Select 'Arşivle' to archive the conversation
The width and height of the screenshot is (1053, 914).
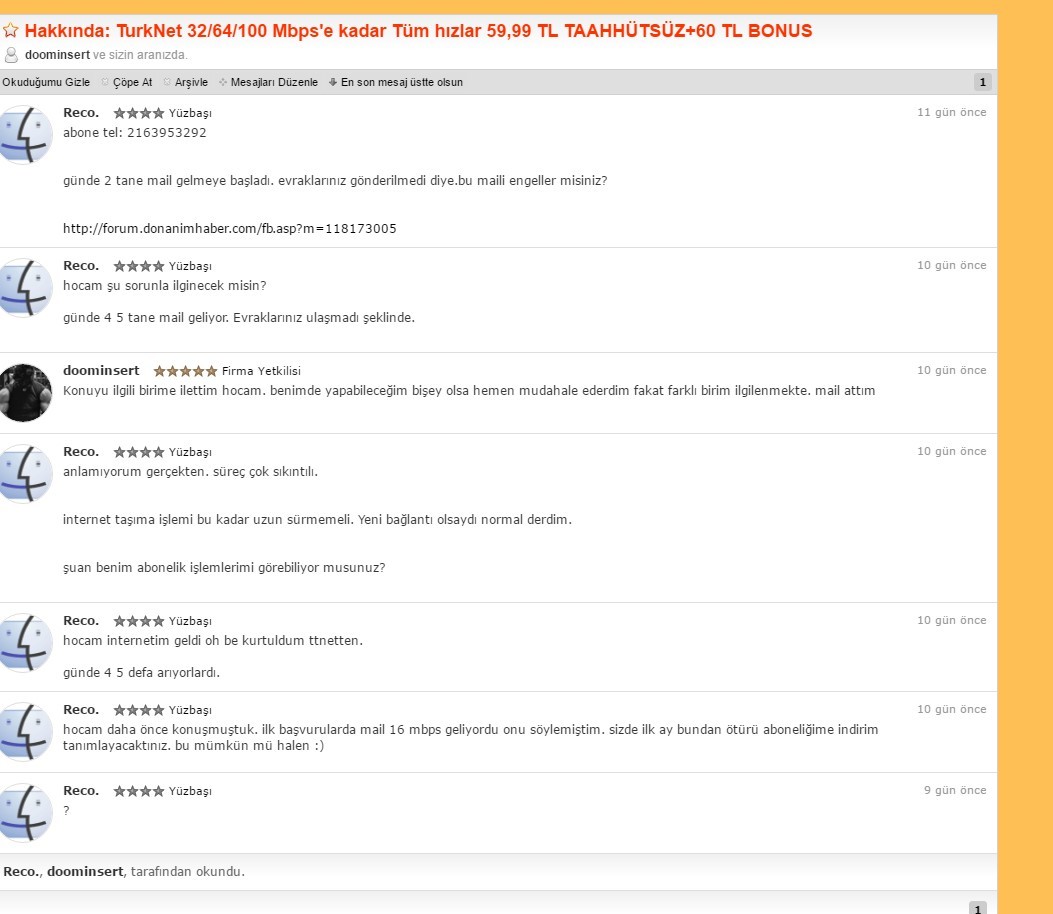pyautogui.click(x=185, y=82)
